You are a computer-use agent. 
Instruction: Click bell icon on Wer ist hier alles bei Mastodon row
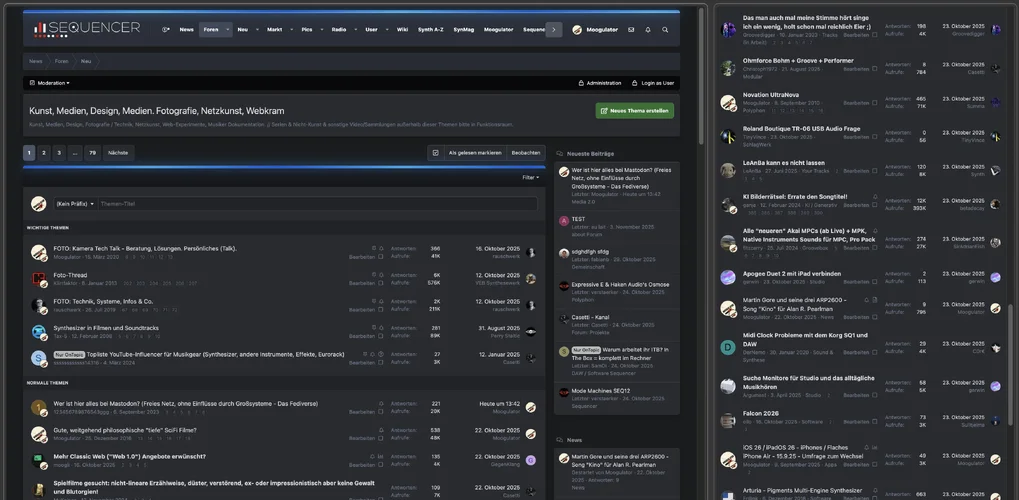pyautogui.click(x=381, y=404)
